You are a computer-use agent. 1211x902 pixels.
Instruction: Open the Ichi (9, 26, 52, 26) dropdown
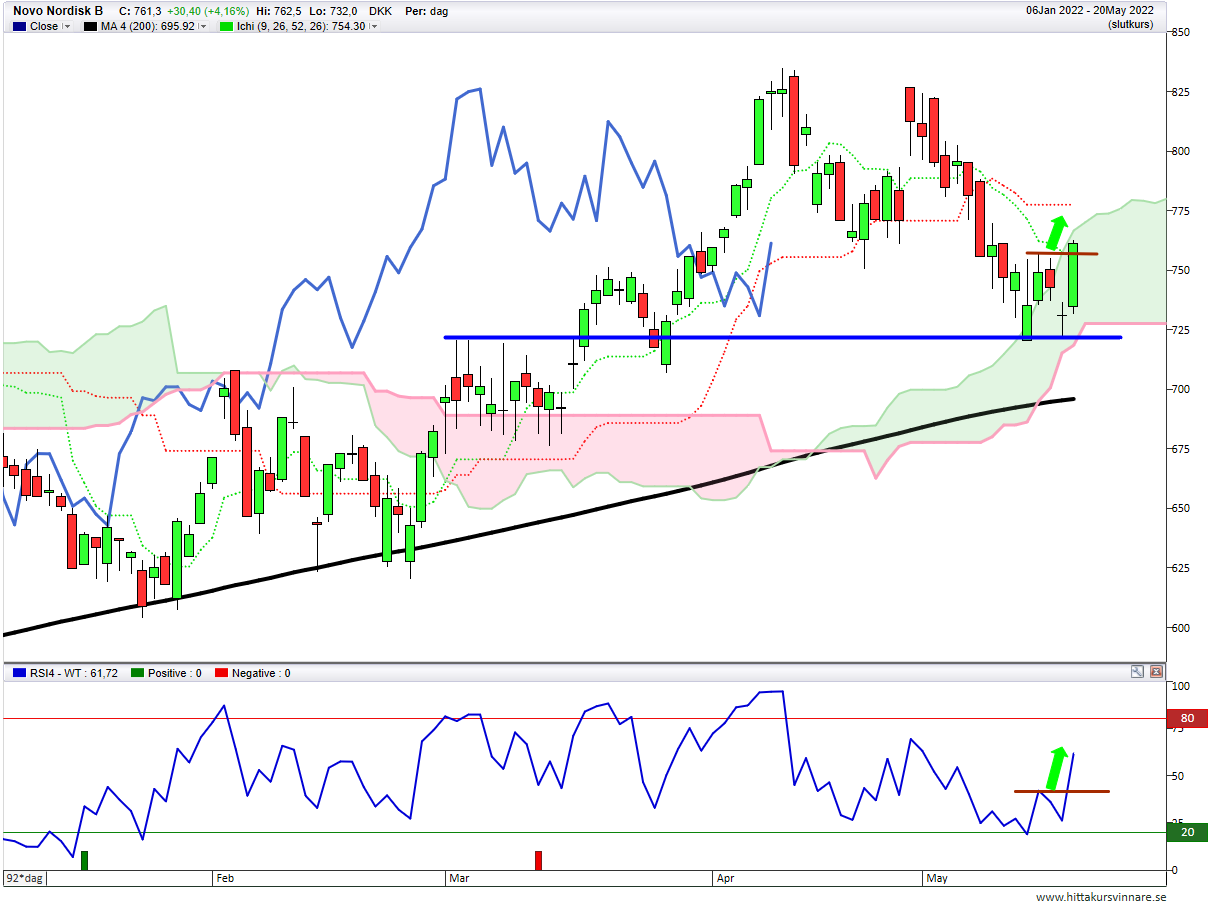(374, 27)
